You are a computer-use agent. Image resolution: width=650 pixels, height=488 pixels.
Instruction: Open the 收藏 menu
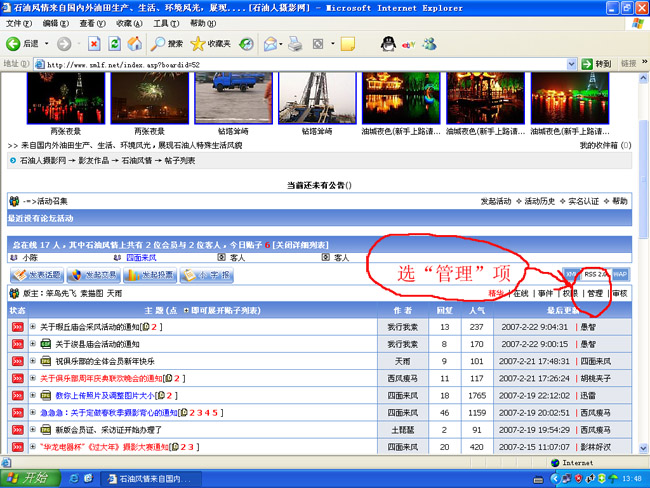coord(129,24)
